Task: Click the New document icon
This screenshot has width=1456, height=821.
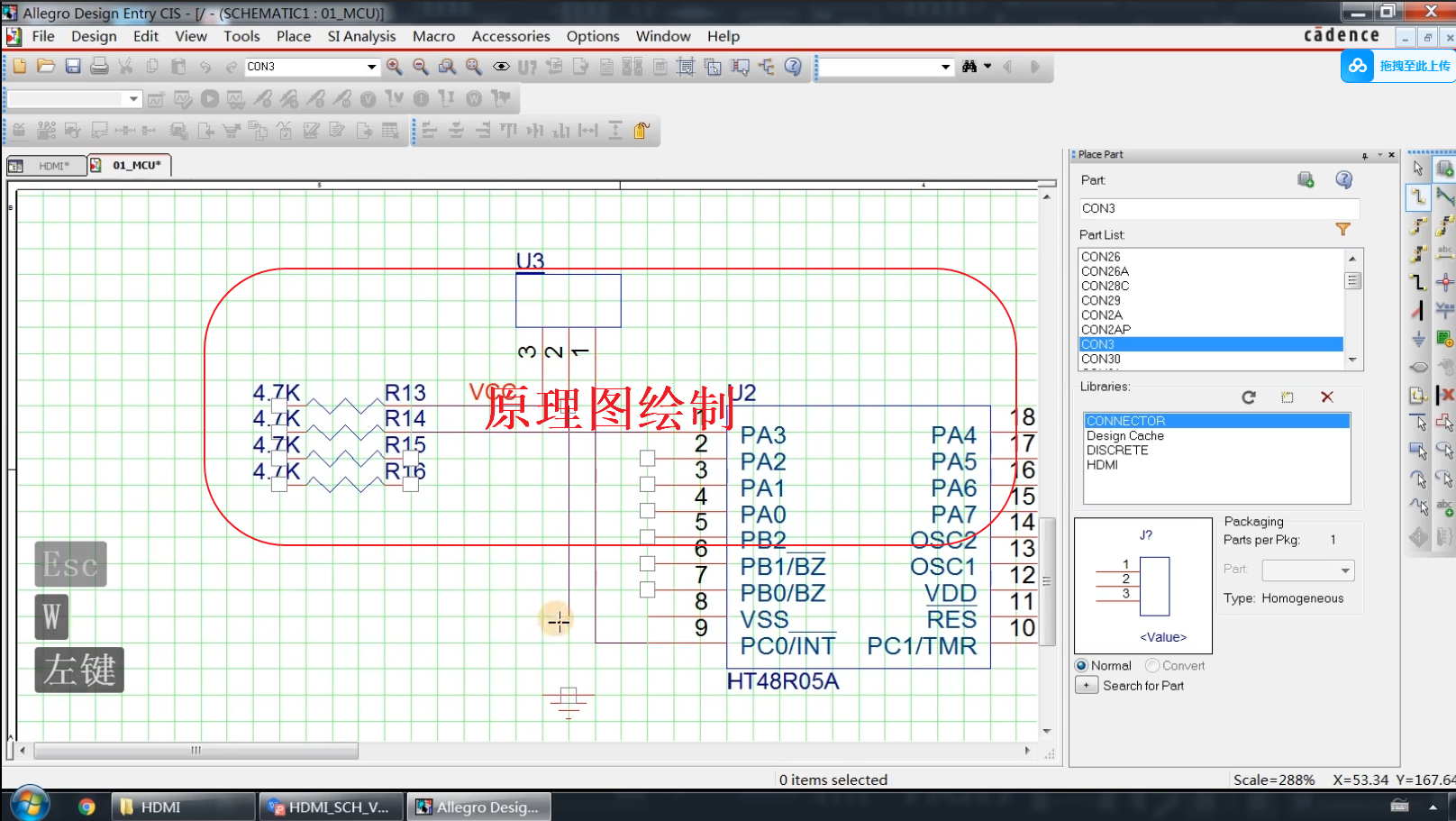Action: [x=20, y=67]
